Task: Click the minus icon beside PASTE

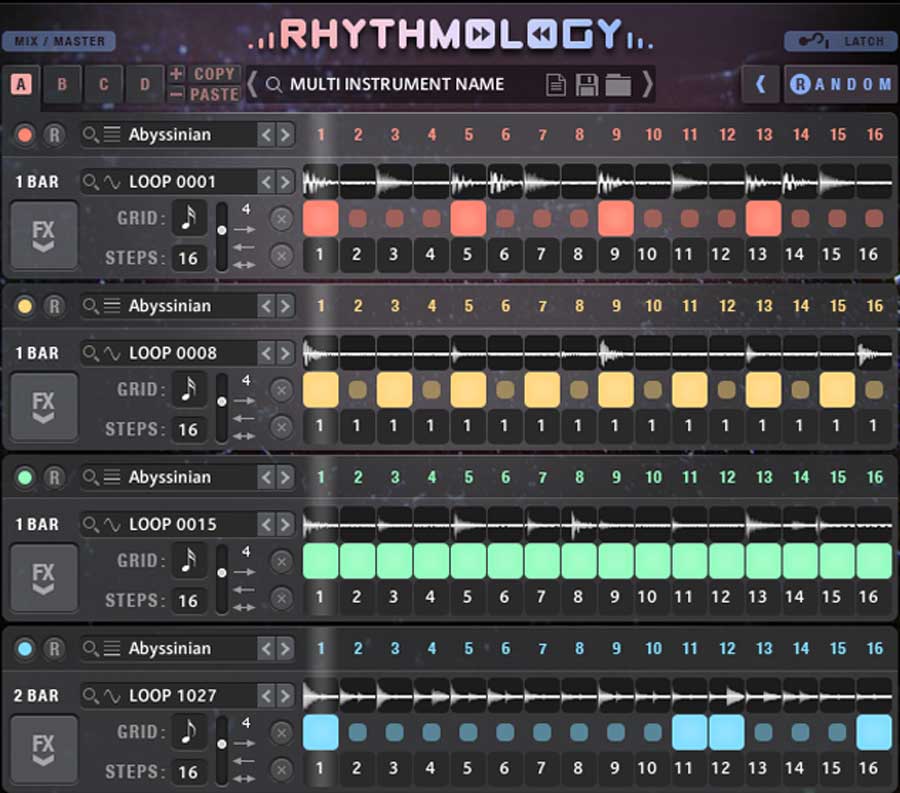Action: (176, 94)
